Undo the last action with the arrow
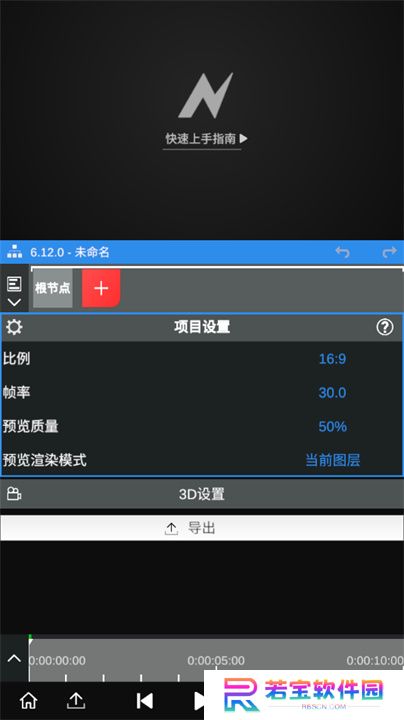Screen dimensions: 404x720 pos(342,252)
